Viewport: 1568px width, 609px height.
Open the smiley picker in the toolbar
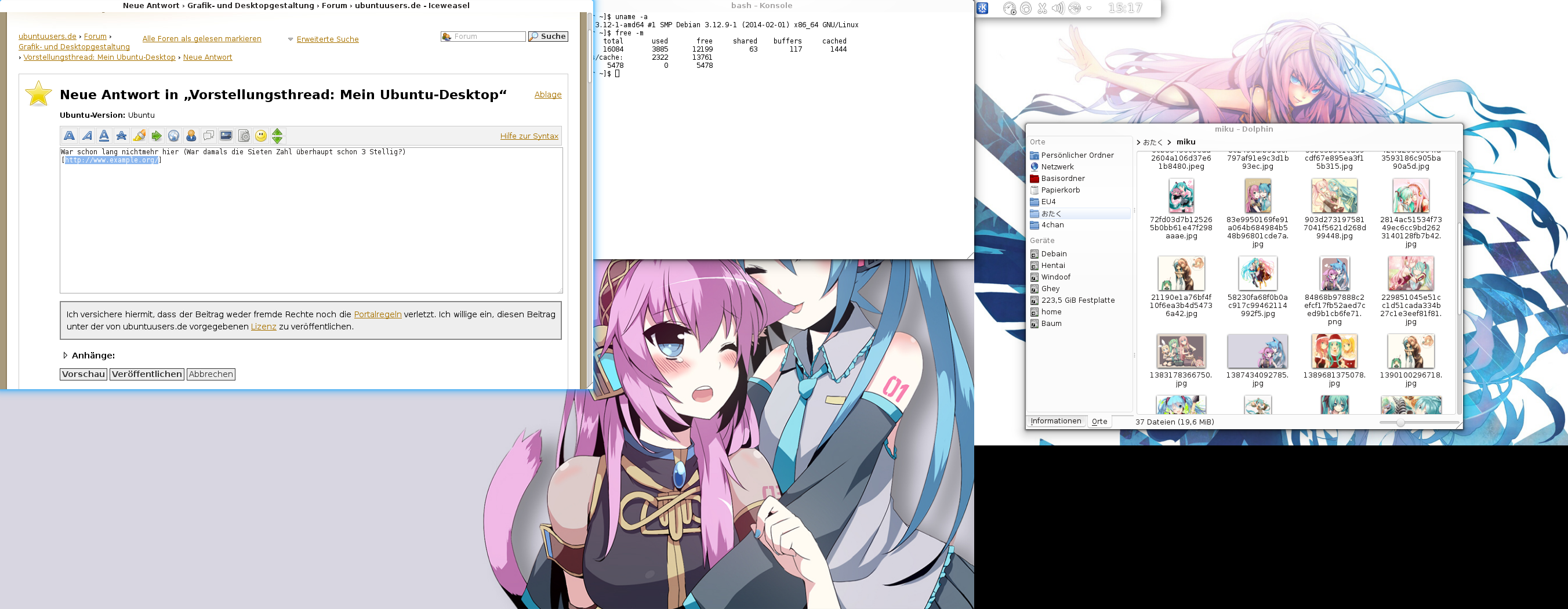click(x=260, y=136)
